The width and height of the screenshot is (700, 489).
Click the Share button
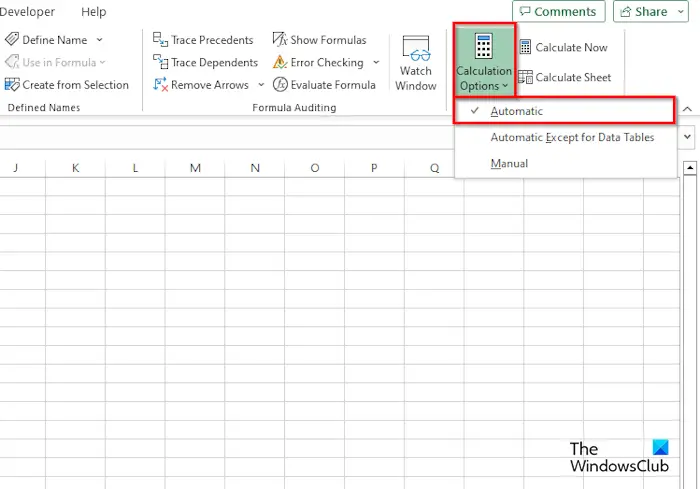644,12
